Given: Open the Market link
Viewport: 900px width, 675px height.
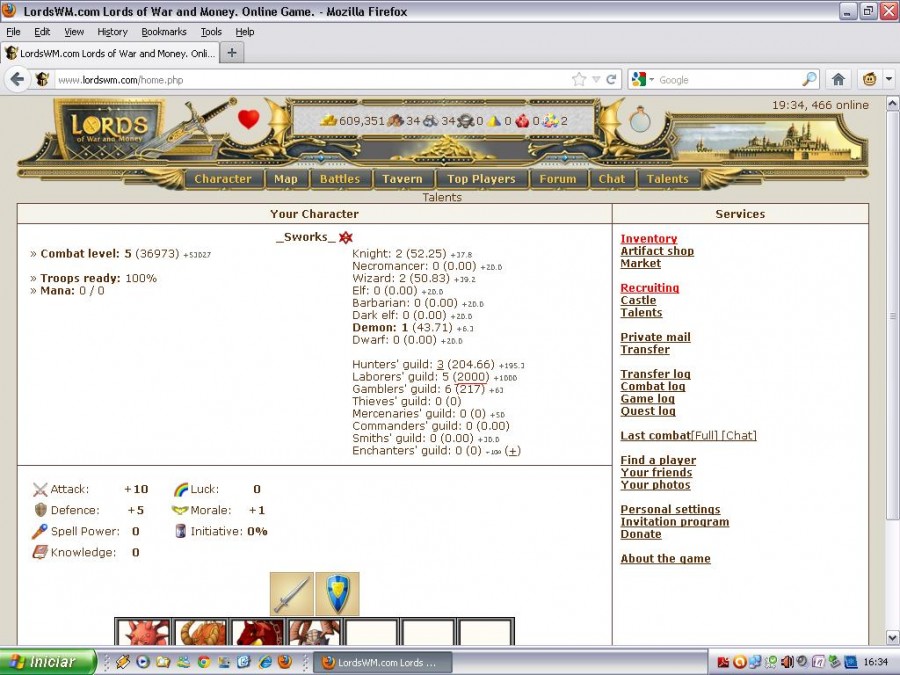Looking at the screenshot, I should (x=641, y=263).
